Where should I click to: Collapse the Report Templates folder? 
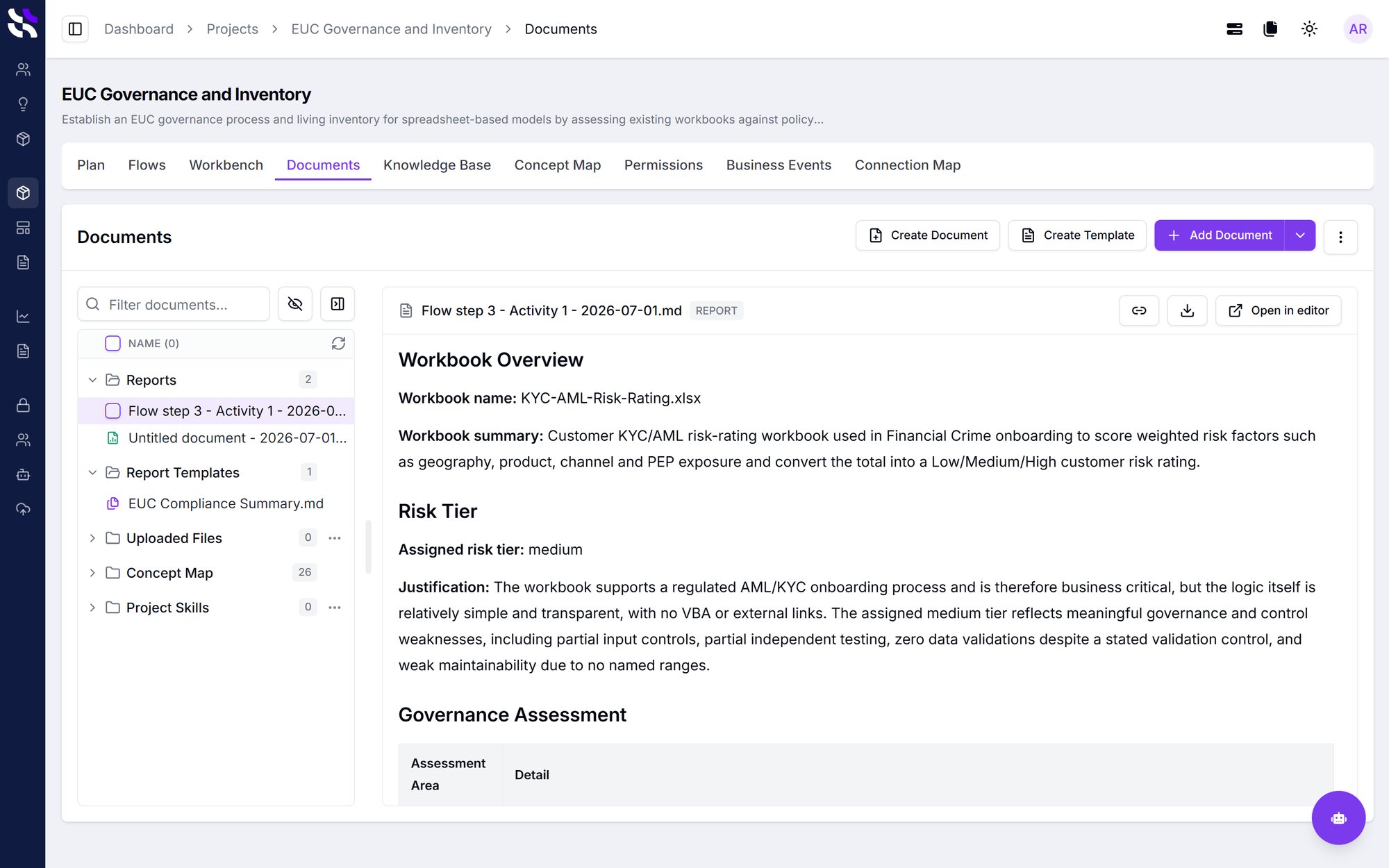coord(92,472)
